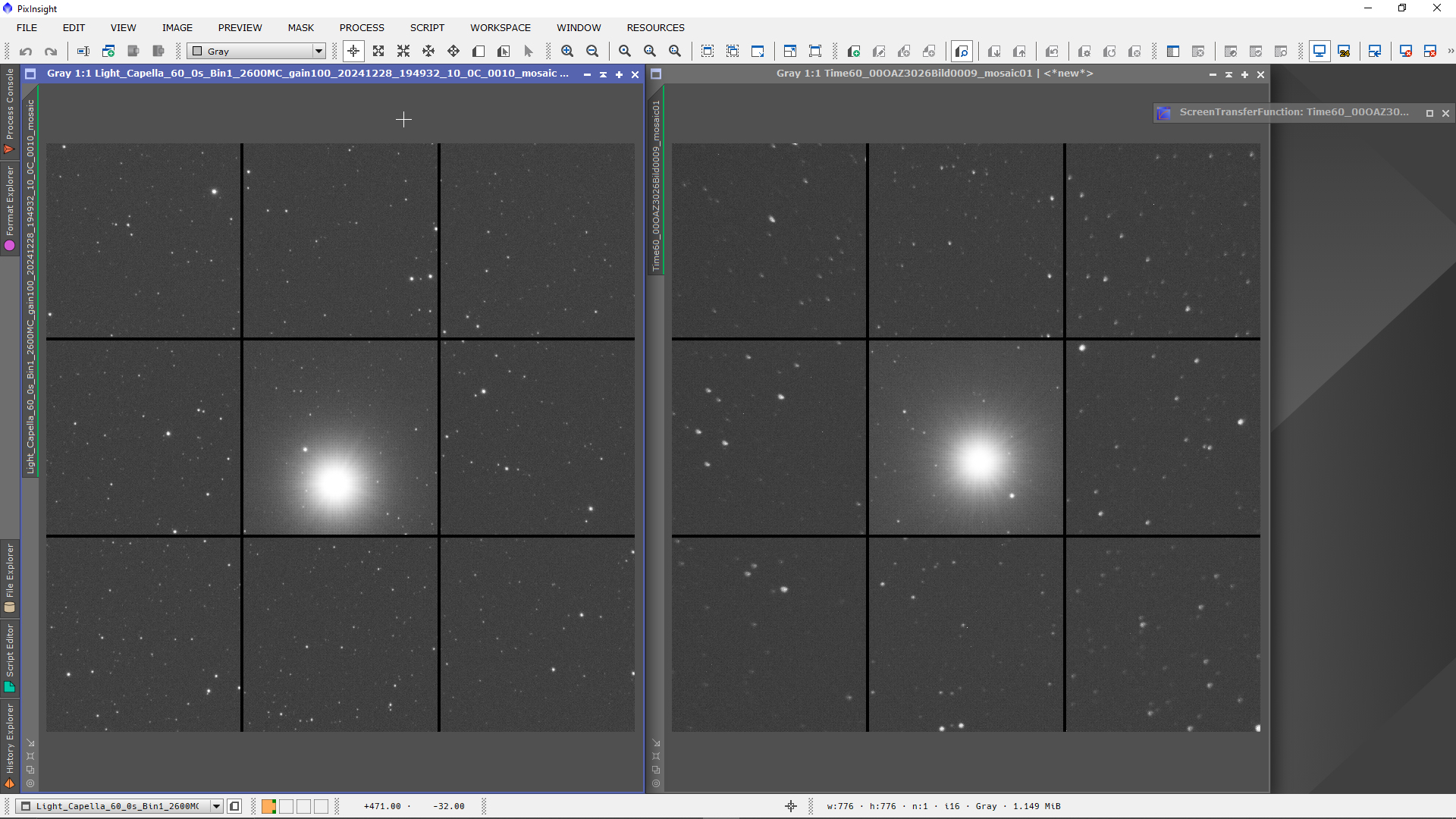The image size is (1456, 819).
Task: Click the third zoom magnifier icon
Action: click(625, 52)
